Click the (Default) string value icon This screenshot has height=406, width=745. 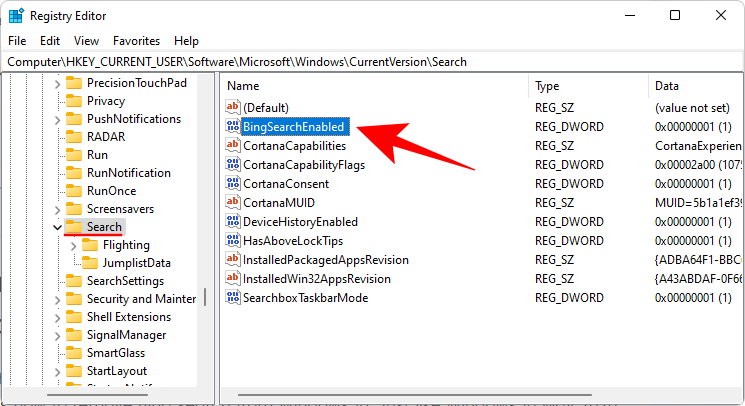[233, 107]
